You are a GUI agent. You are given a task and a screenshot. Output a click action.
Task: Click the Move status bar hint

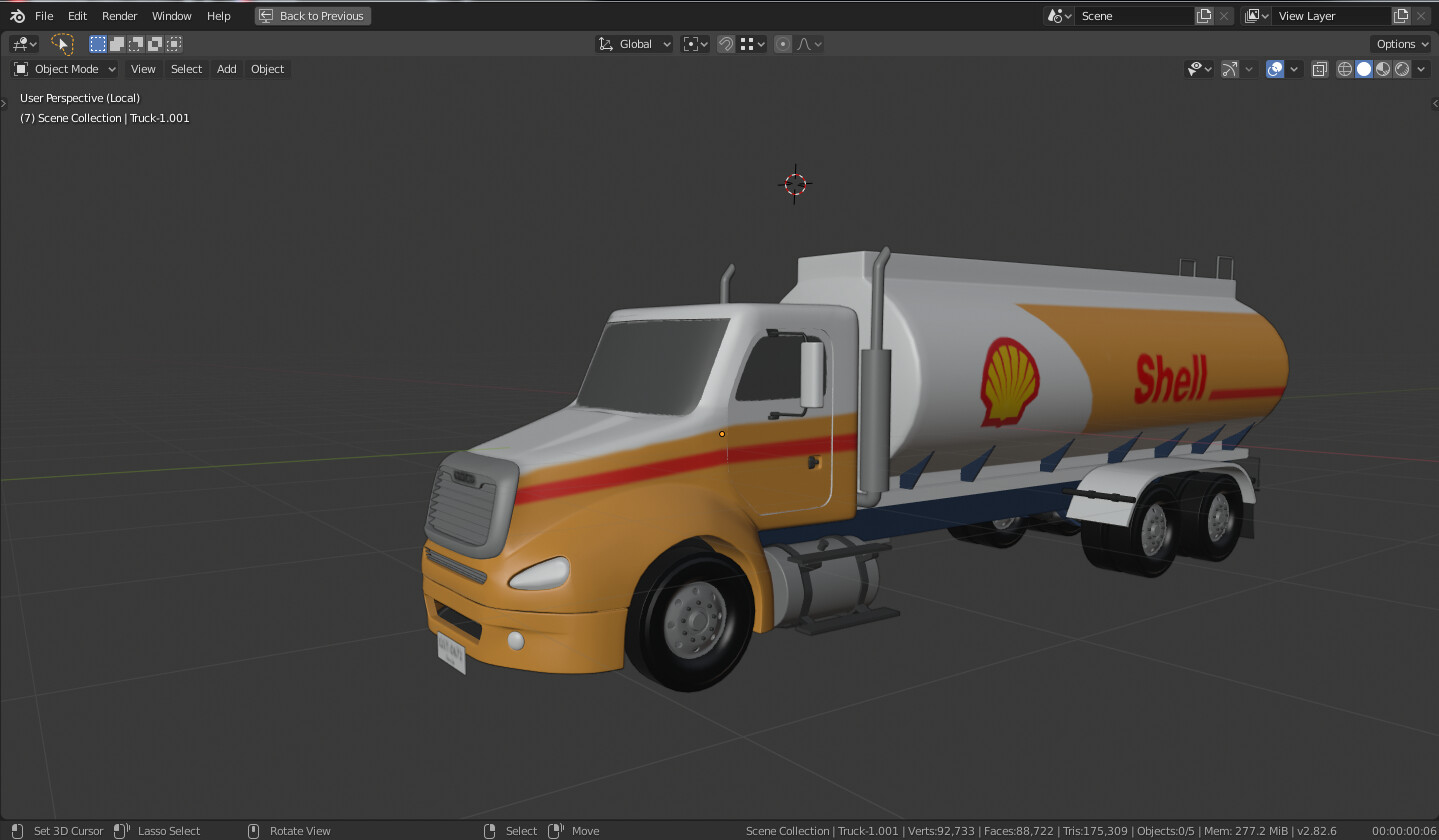(585, 831)
